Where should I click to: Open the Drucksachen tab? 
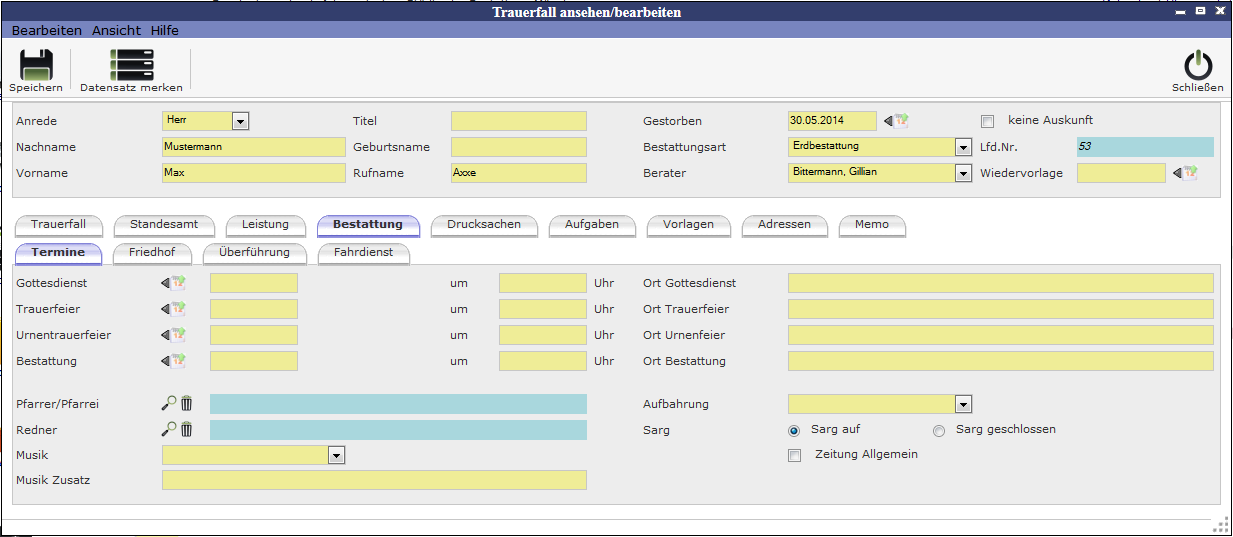484,225
